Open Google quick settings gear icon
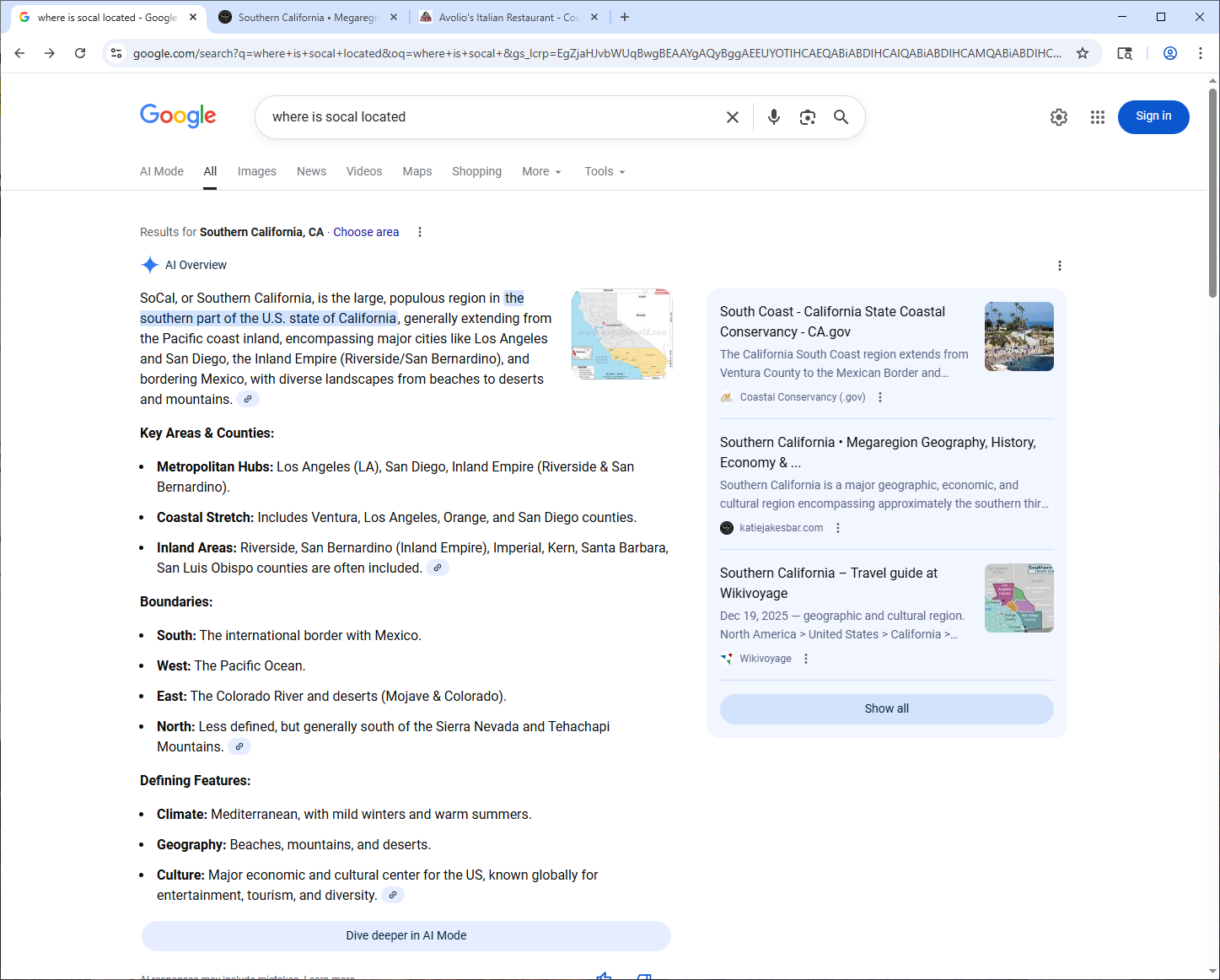 [1059, 117]
